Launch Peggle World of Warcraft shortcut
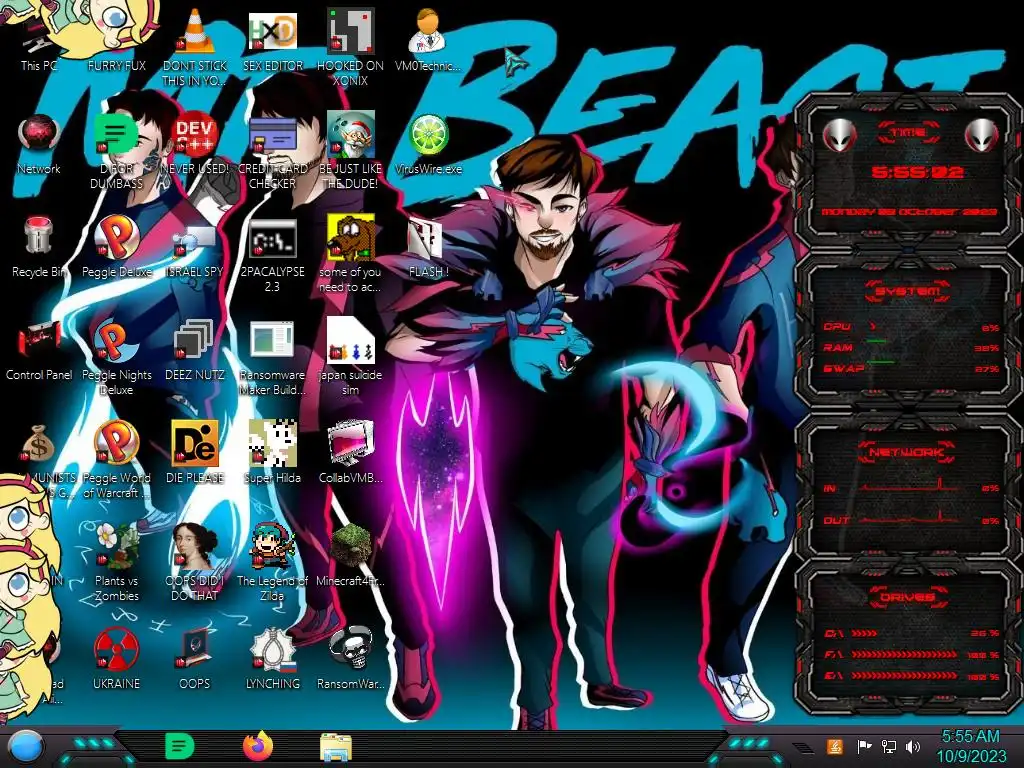 tap(116, 458)
